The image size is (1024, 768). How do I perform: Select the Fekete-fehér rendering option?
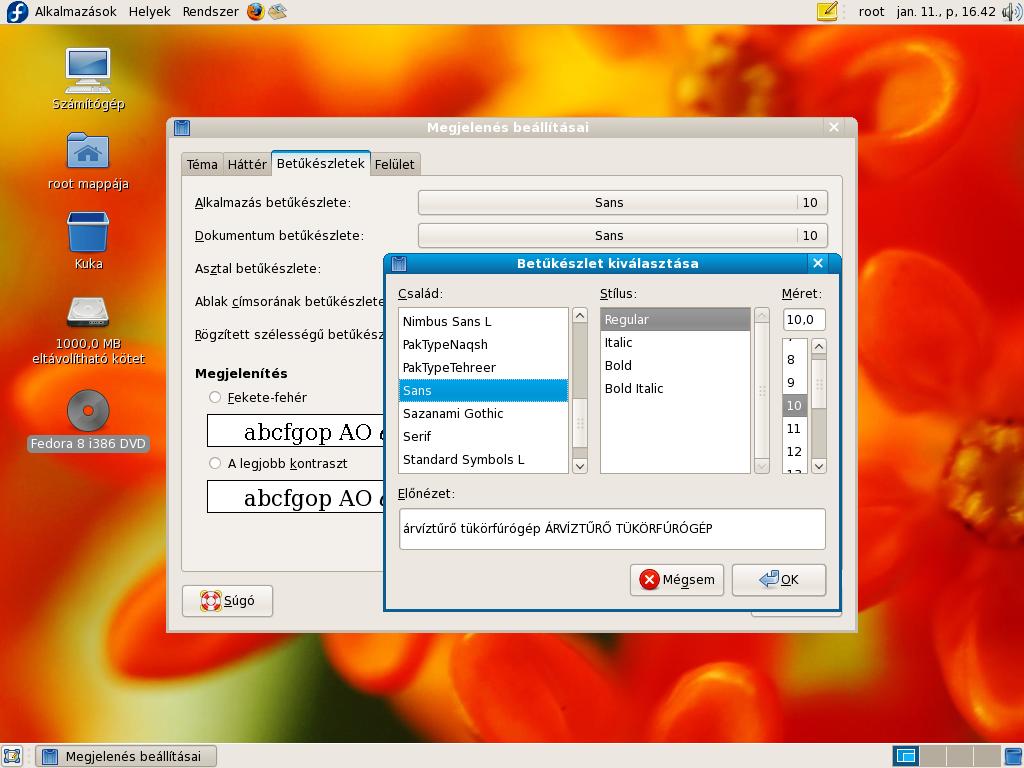(x=214, y=397)
